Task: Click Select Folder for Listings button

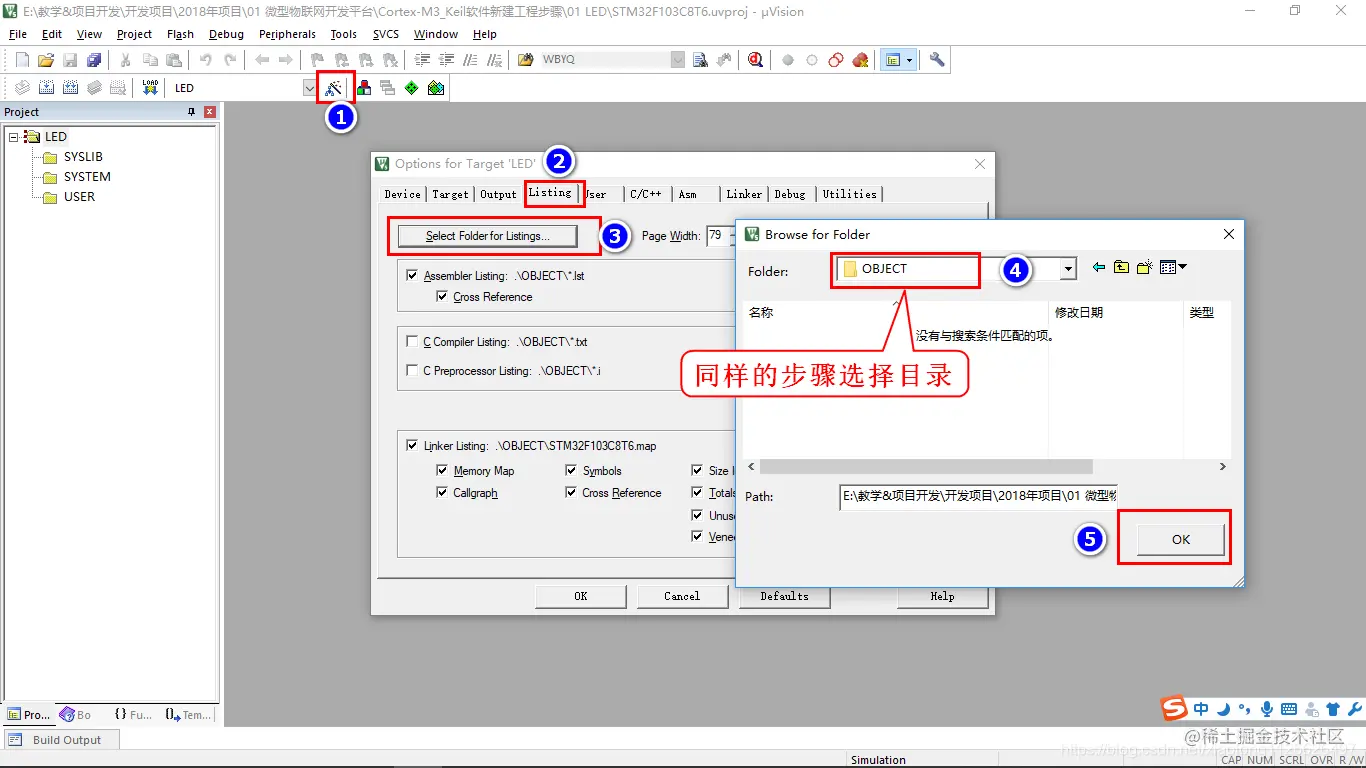Action: click(x=488, y=236)
